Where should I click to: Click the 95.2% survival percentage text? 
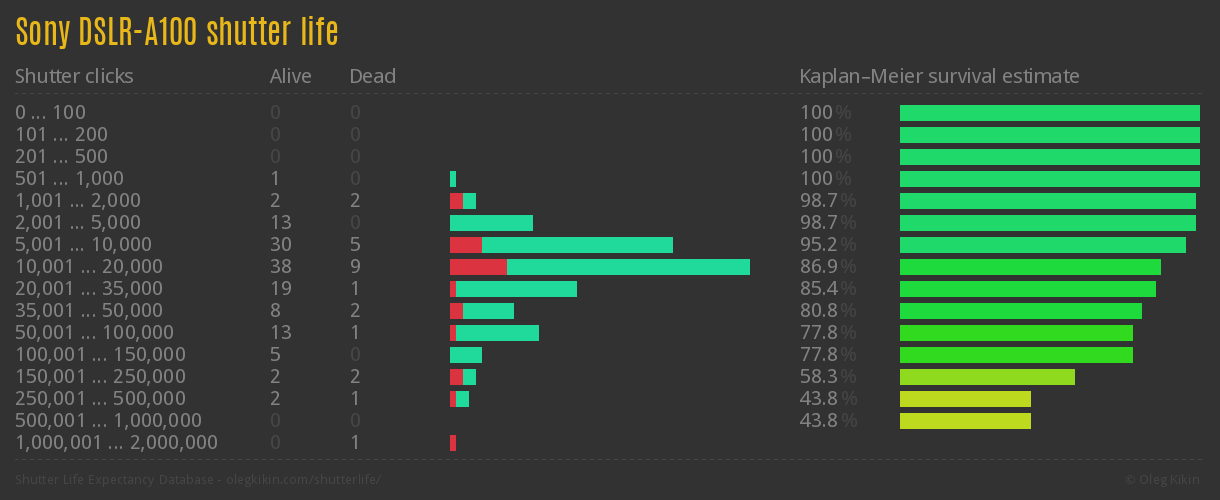[827, 245]
